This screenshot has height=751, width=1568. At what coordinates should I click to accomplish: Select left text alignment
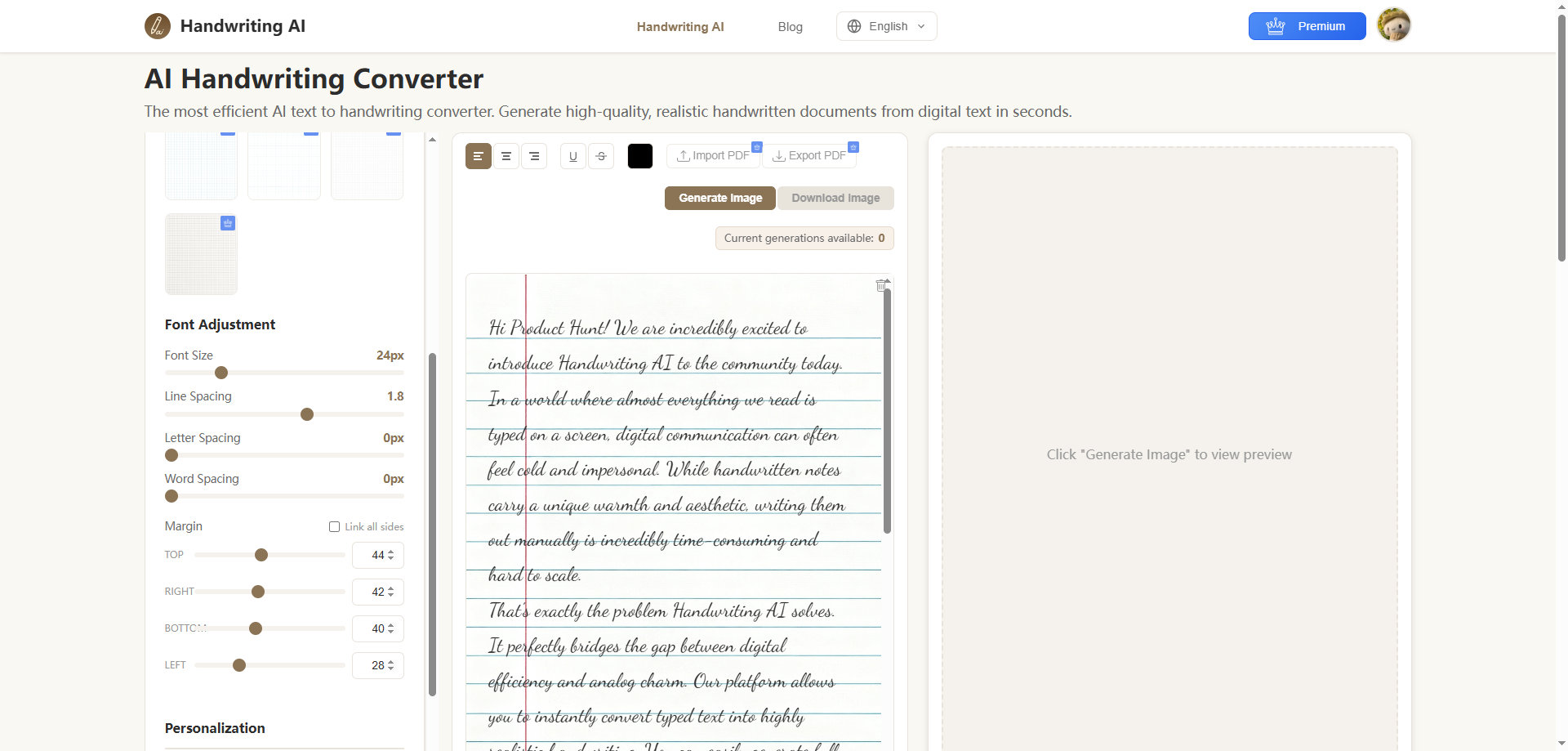478,156
